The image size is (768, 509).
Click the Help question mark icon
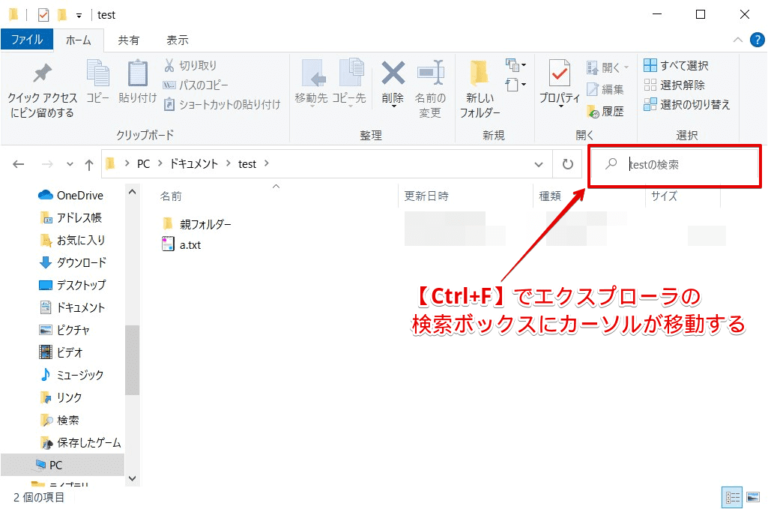click(x=757, y=40)
